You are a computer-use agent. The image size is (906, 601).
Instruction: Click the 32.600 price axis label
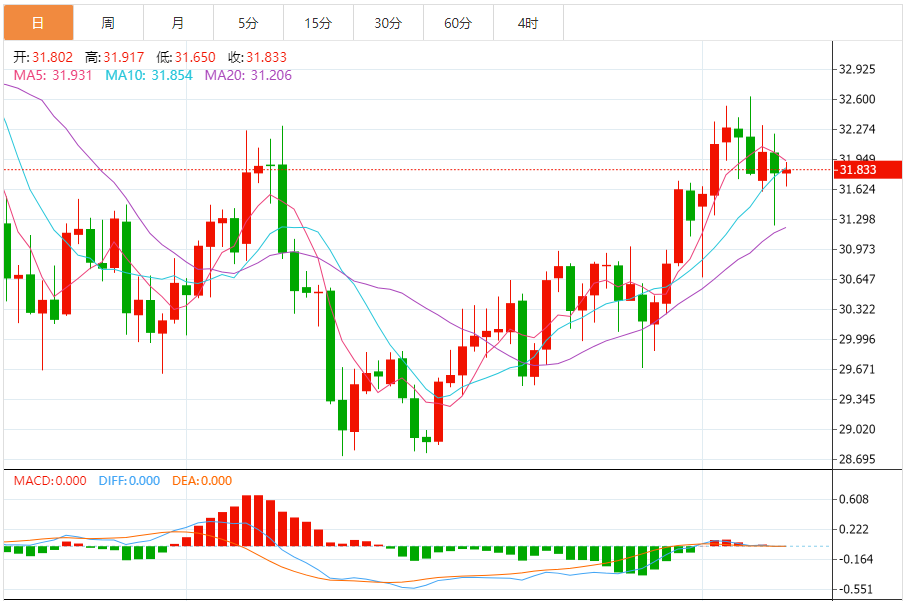point(857,99)
